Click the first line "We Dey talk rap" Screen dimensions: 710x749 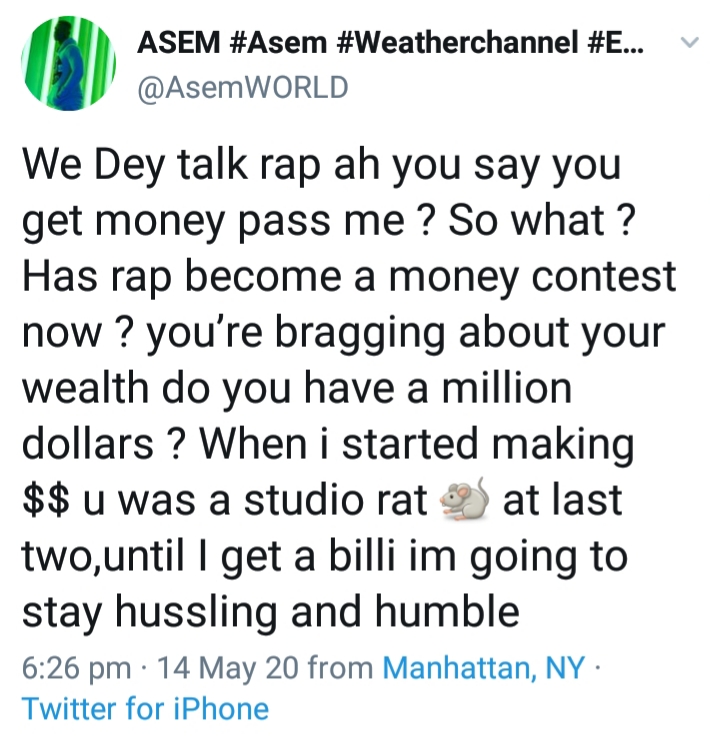[x=171, y=166]
